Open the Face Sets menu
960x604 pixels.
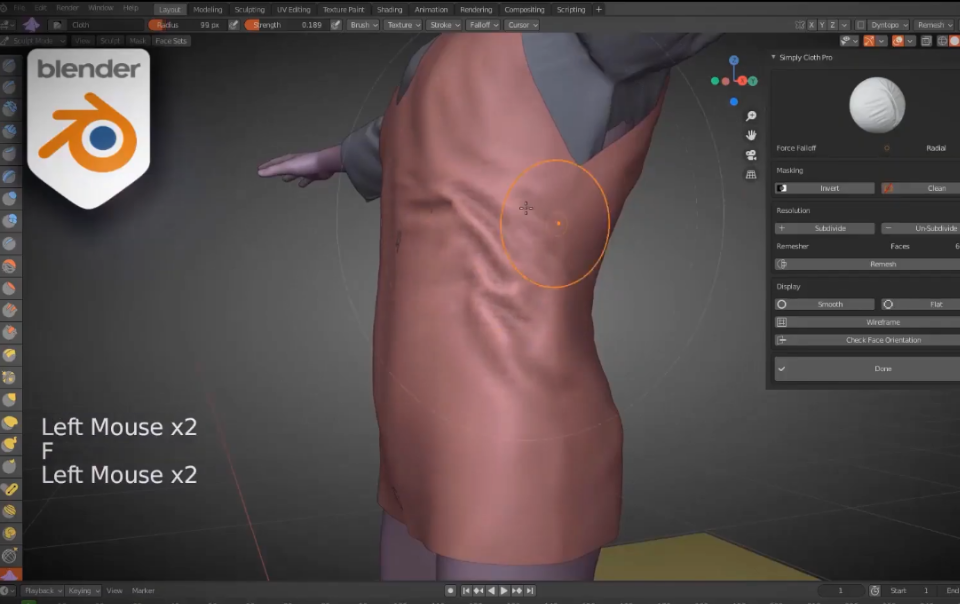(x=171, y=41)
